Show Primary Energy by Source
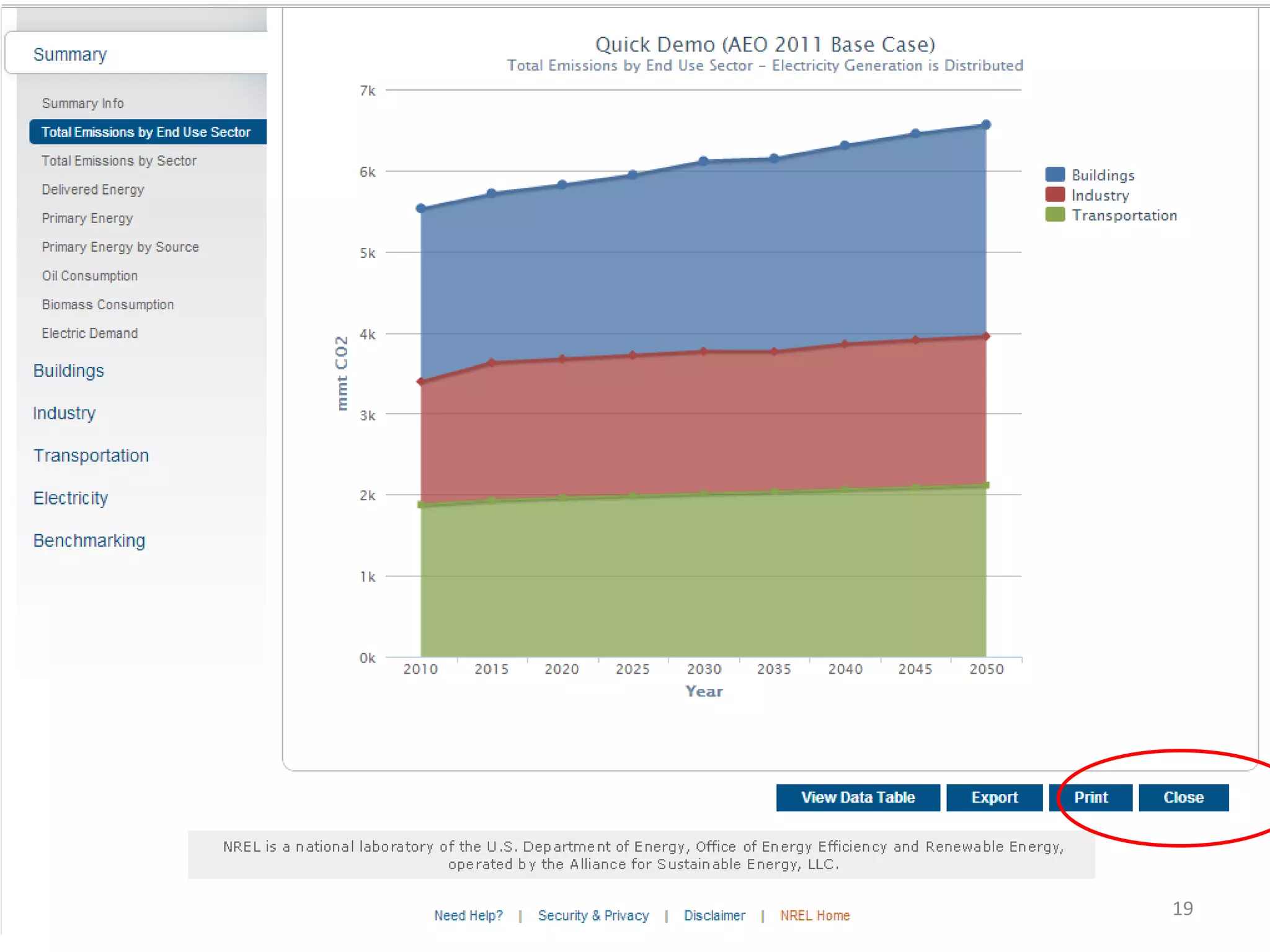This screenshot has width=1270, height=952. pyautogui.click(x=120, y=247)
